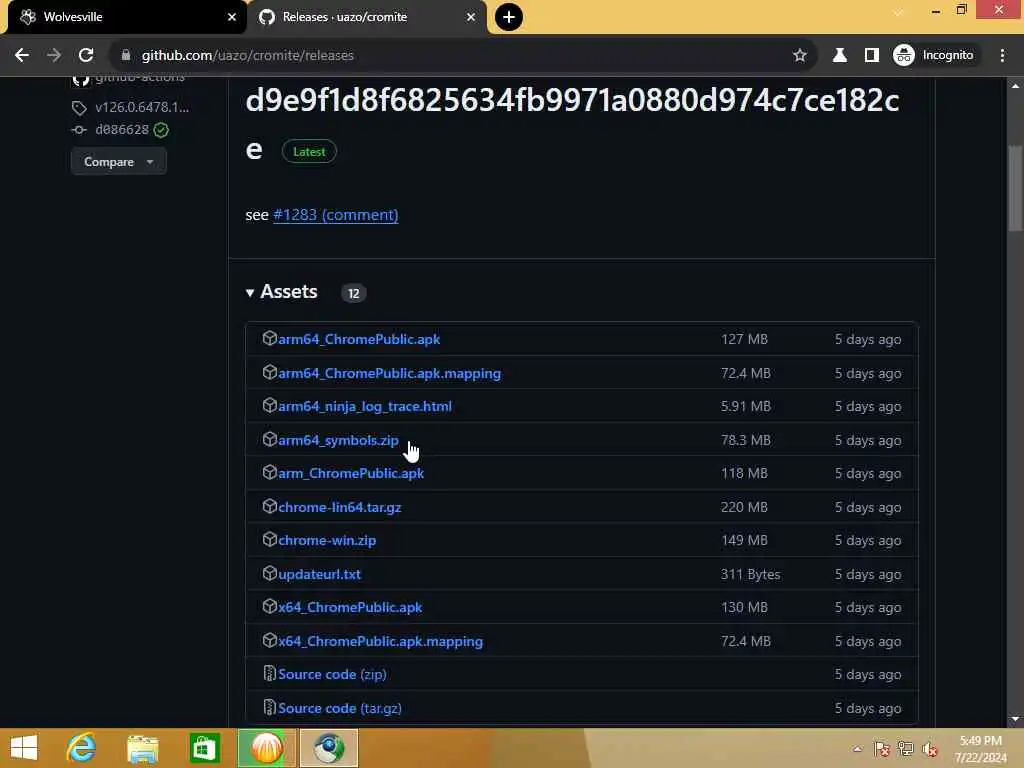
Task: Click the browser forward arrow
Action: tap(54, 56)
